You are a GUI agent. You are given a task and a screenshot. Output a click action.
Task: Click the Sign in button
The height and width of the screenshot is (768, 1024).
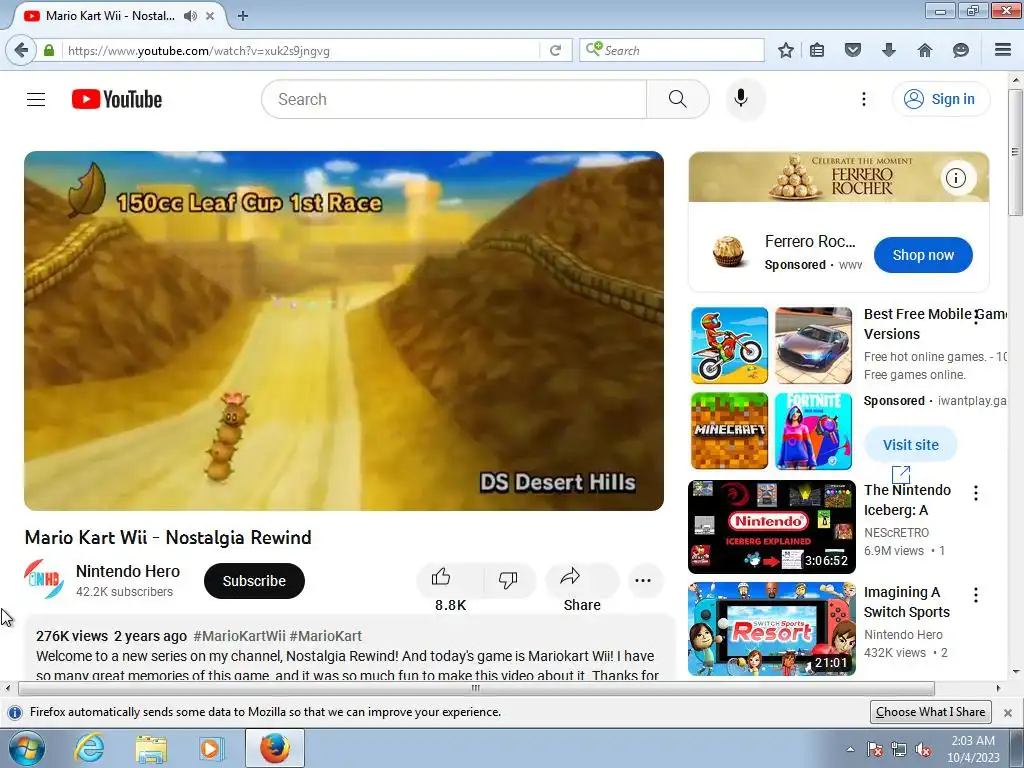[941, 99]
